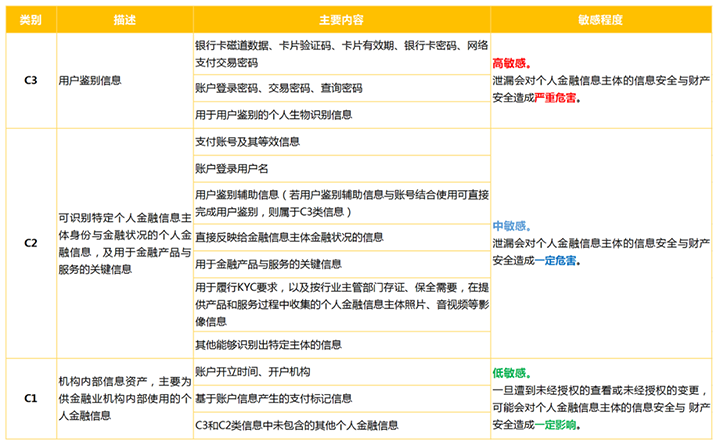Select the C1 category cell
Screen dimensions: 720x445
[x=31, y=398]
